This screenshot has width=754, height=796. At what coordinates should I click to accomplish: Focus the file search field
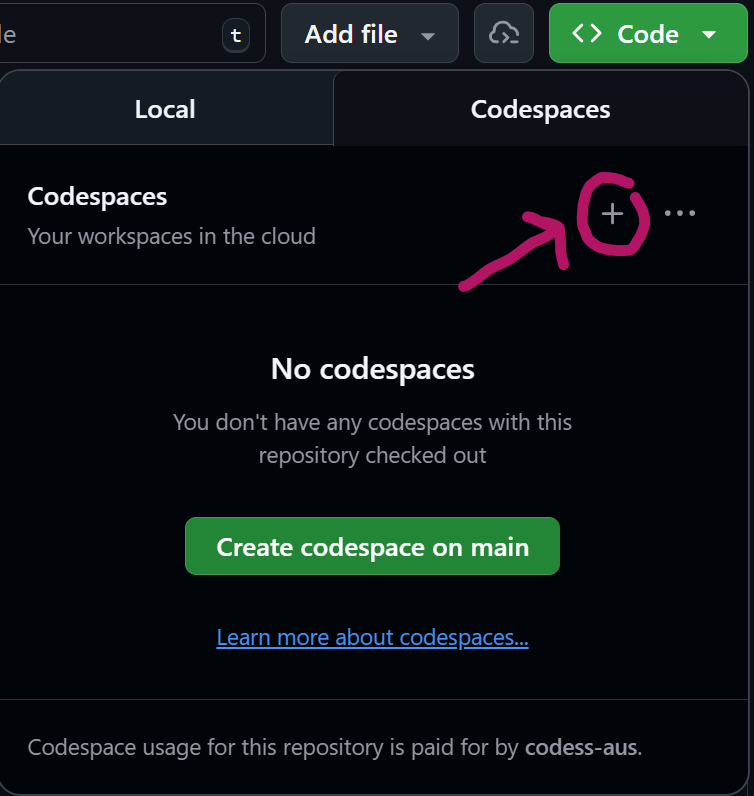click(132, 34)
